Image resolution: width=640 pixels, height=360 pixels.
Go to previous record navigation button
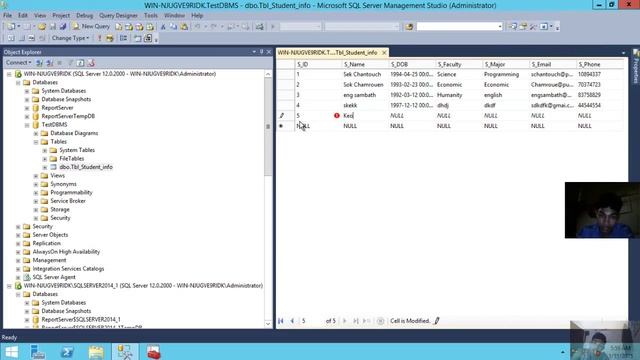click(292, 321)
